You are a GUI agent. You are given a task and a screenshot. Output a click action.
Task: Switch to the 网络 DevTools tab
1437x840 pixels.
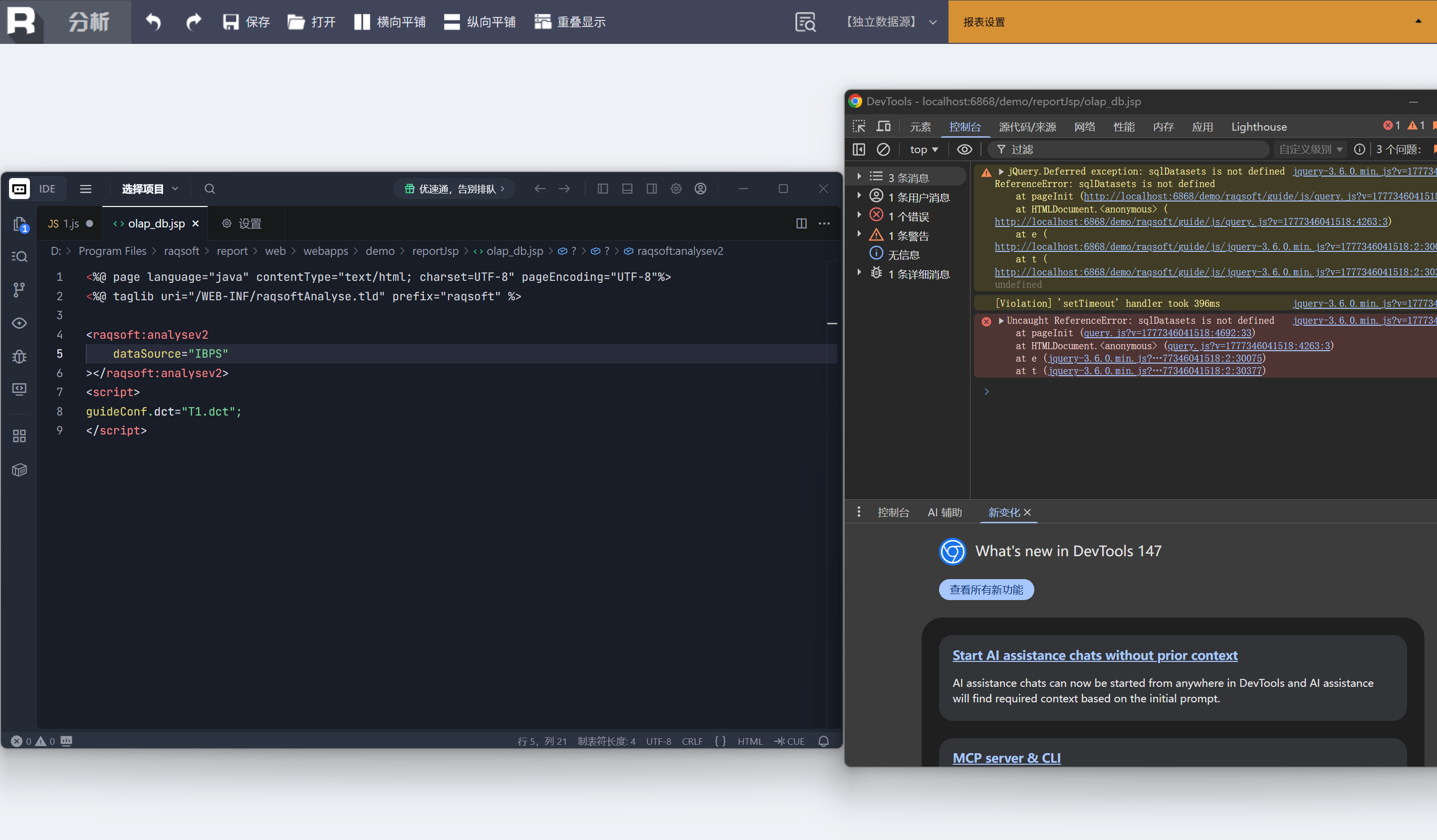coord(1085,127)
